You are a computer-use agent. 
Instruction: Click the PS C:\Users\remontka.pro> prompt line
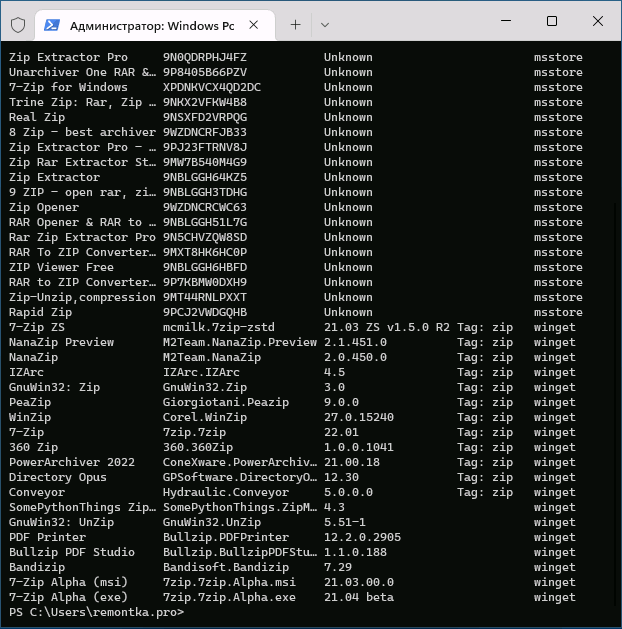tap(96, 612)
